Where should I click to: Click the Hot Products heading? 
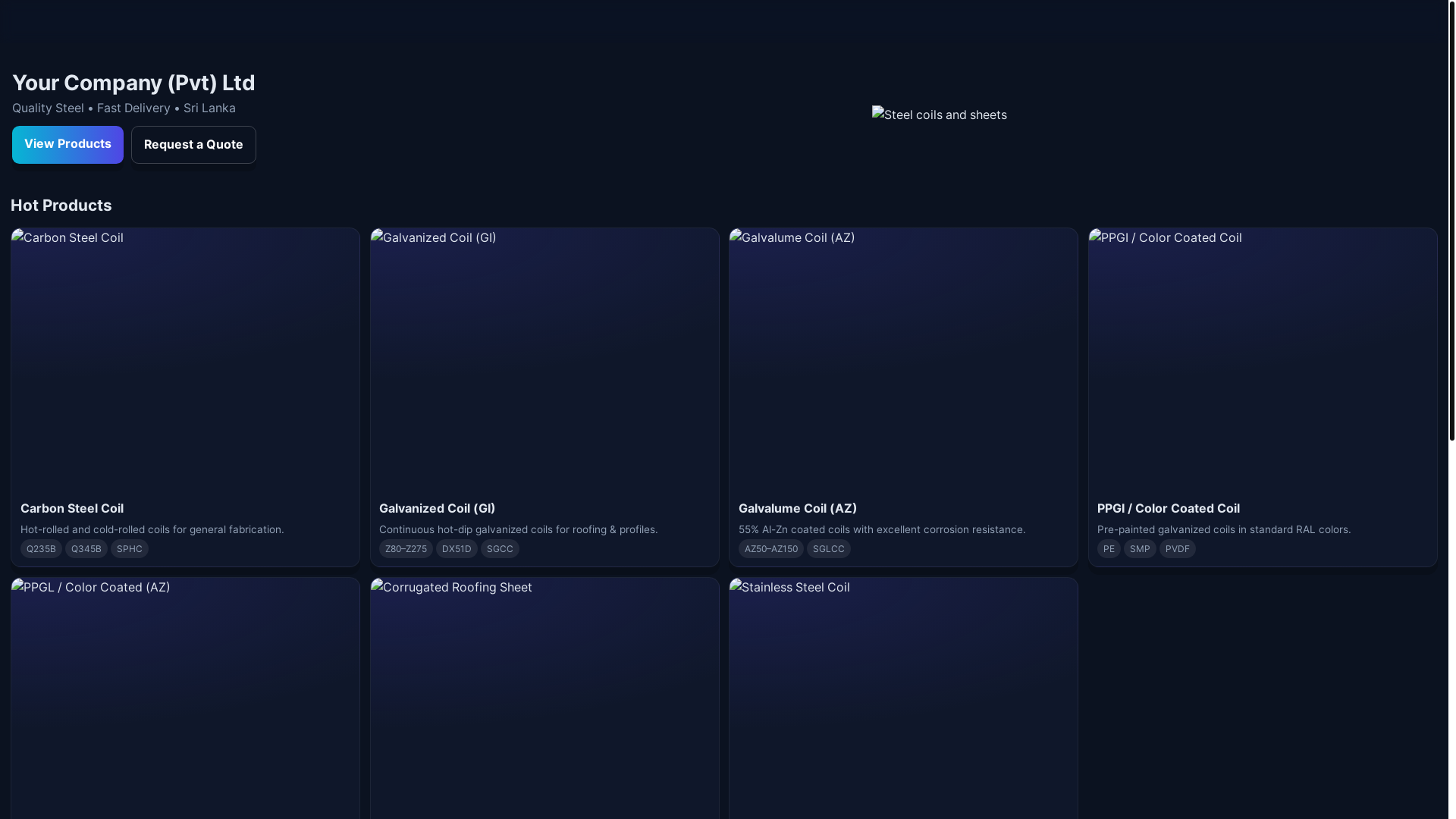[x=61, y=206]
